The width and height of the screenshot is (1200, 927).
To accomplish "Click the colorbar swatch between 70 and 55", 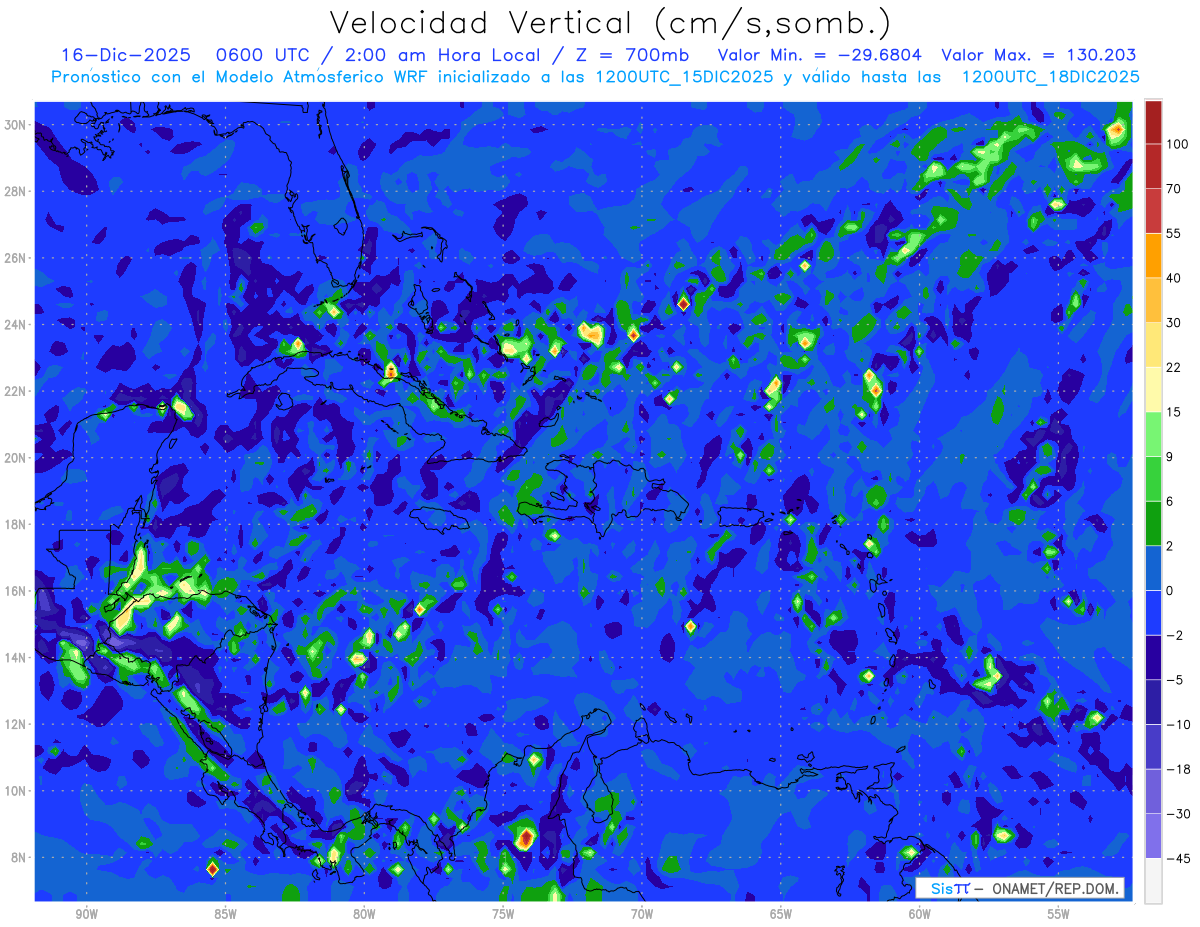I will 1153,211.
